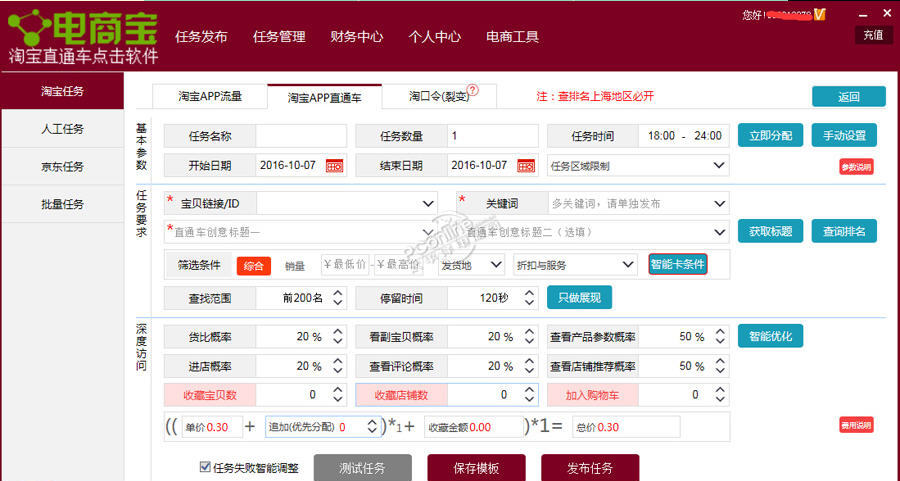Expand the 宝贝链接/ID dropdown
The height and width of the screenshot is (481, 900).
tap(428, 204)
